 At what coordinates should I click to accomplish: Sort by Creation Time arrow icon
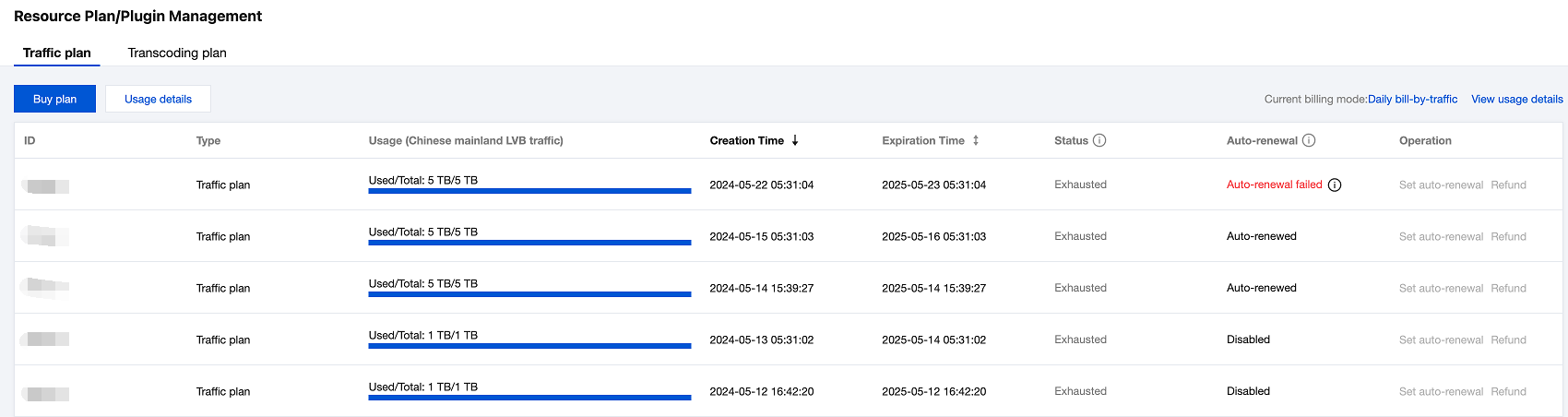tap(795, 140)
